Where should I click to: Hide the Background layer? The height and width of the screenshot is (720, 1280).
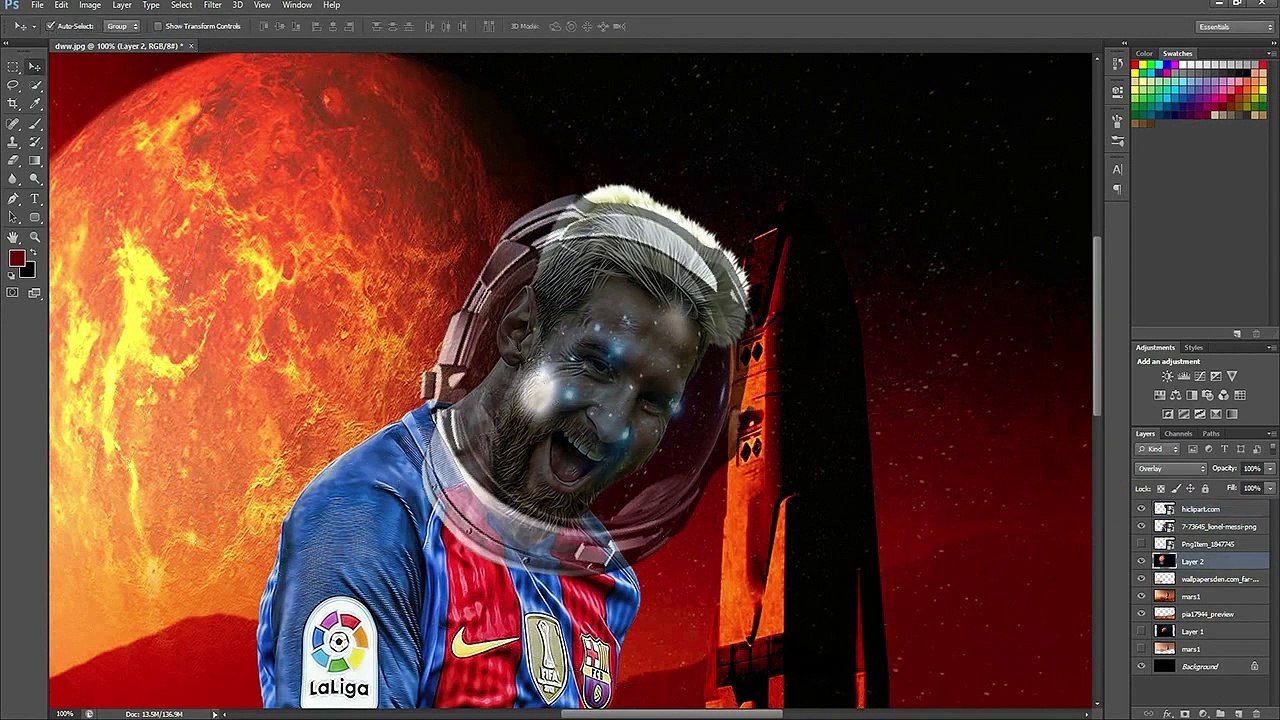1141,666
